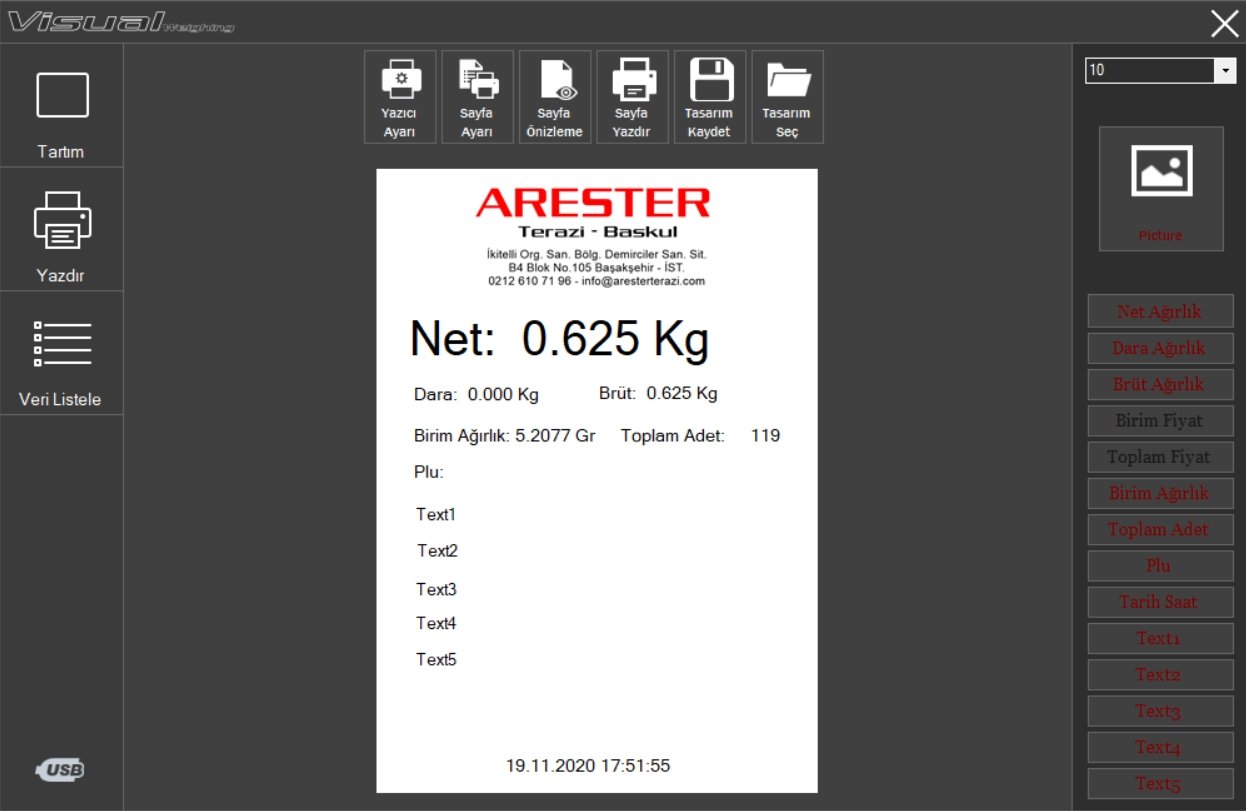Select 'Plu:' label on page

tap(429, 472)
